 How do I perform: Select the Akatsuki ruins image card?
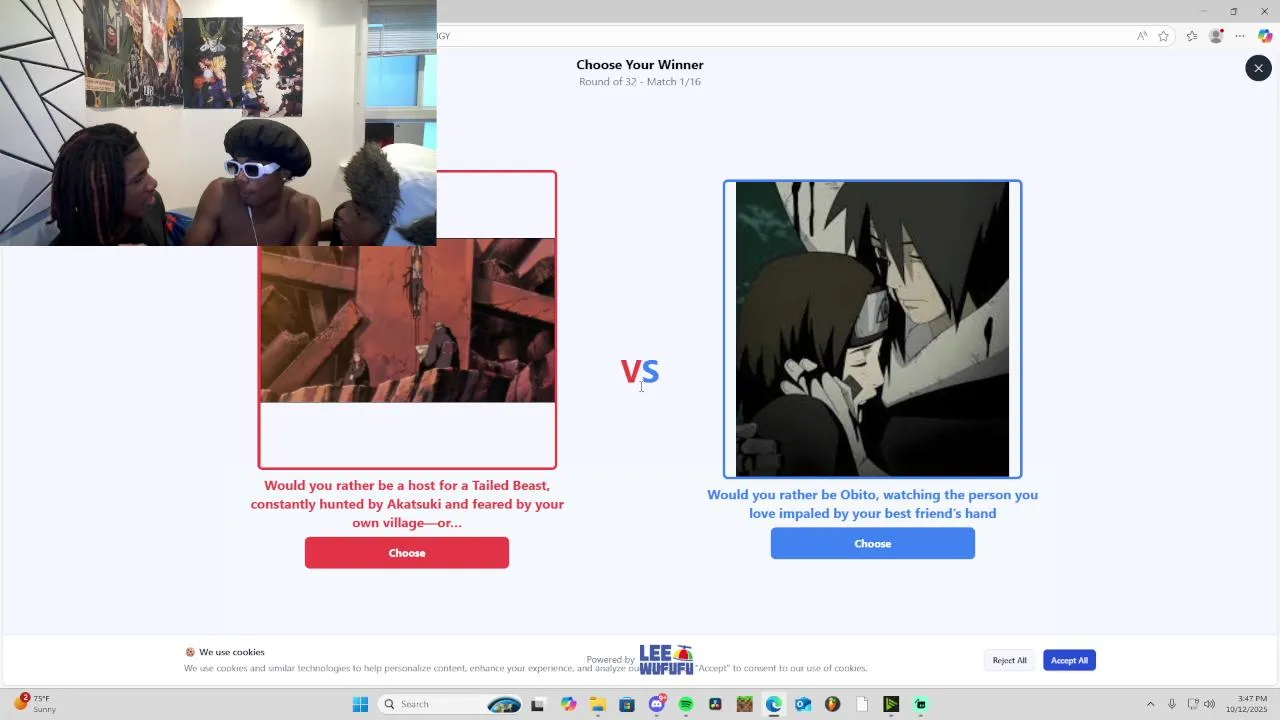pyautogui.click(x=407, y=320)
